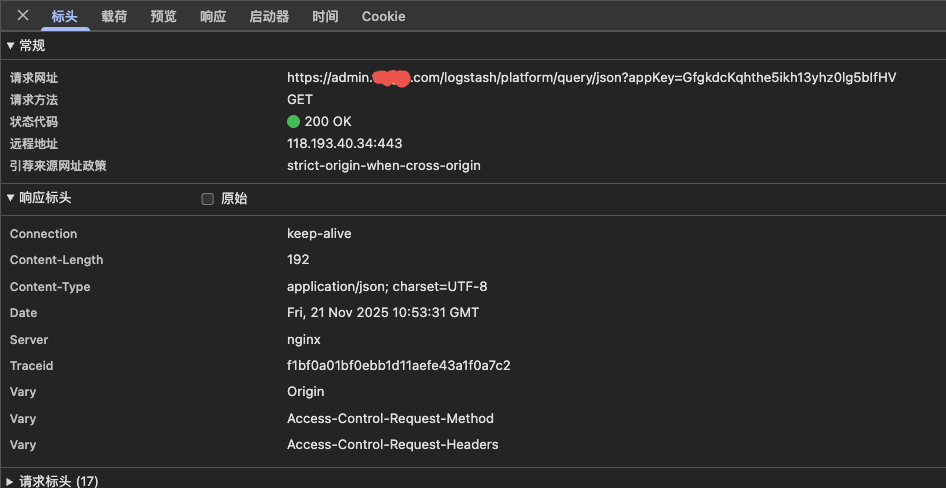
Task: Open the 预览 tab
Action: point(163,16)
